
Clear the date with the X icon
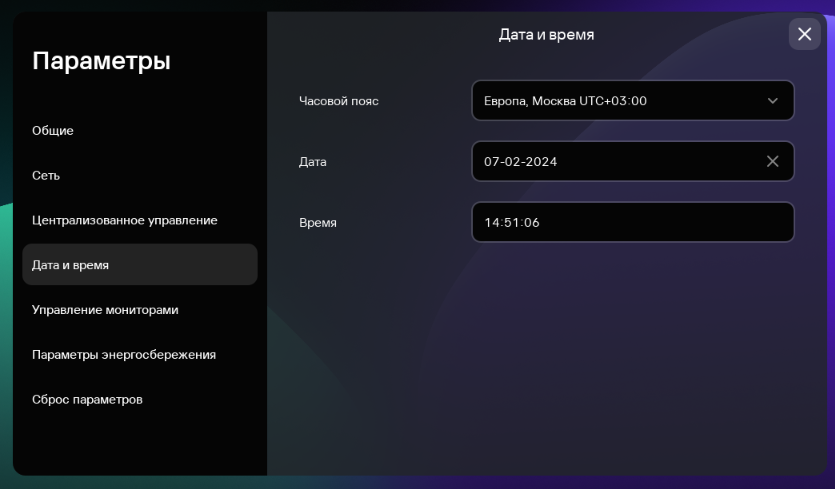[772, 161]
